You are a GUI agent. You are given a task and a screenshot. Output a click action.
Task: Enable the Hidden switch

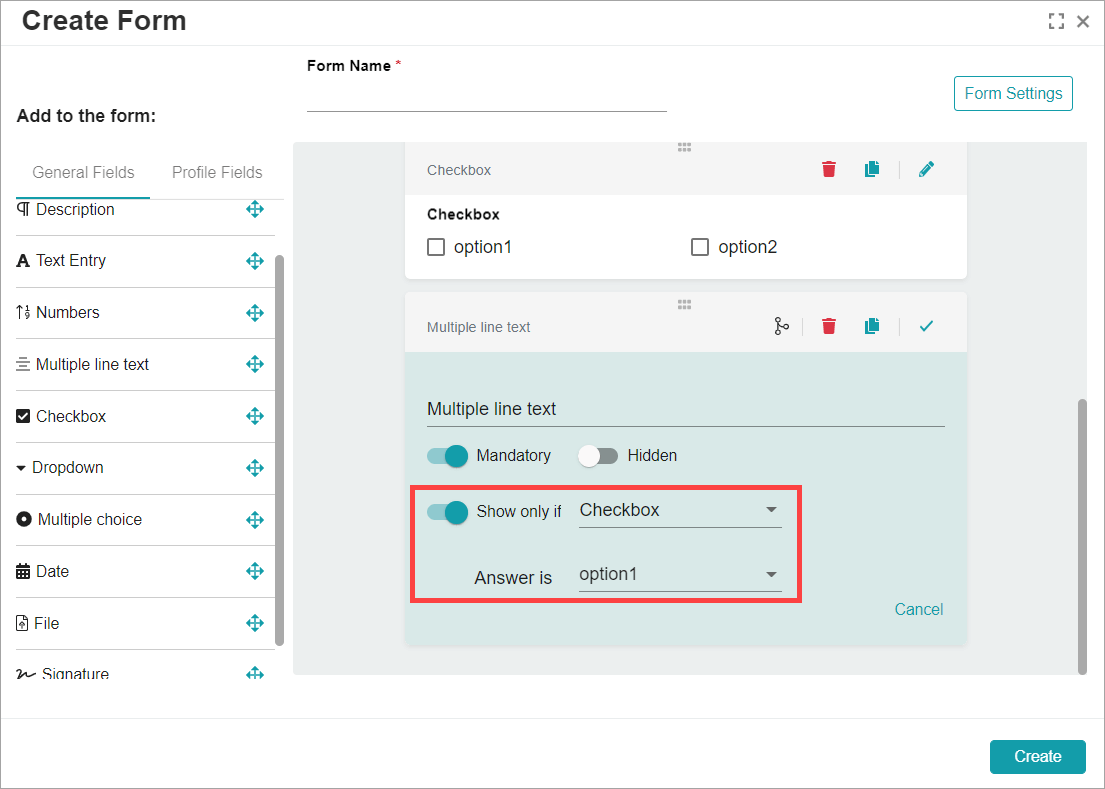[598, 456]
